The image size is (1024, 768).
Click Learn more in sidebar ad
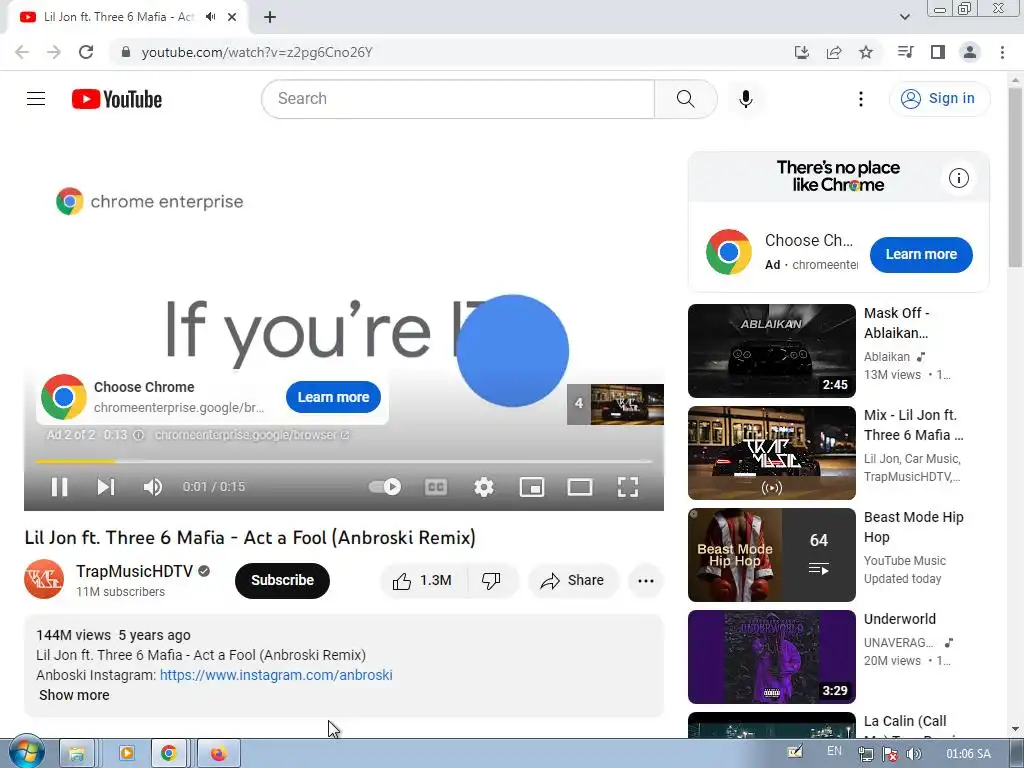tap(921, 255)
